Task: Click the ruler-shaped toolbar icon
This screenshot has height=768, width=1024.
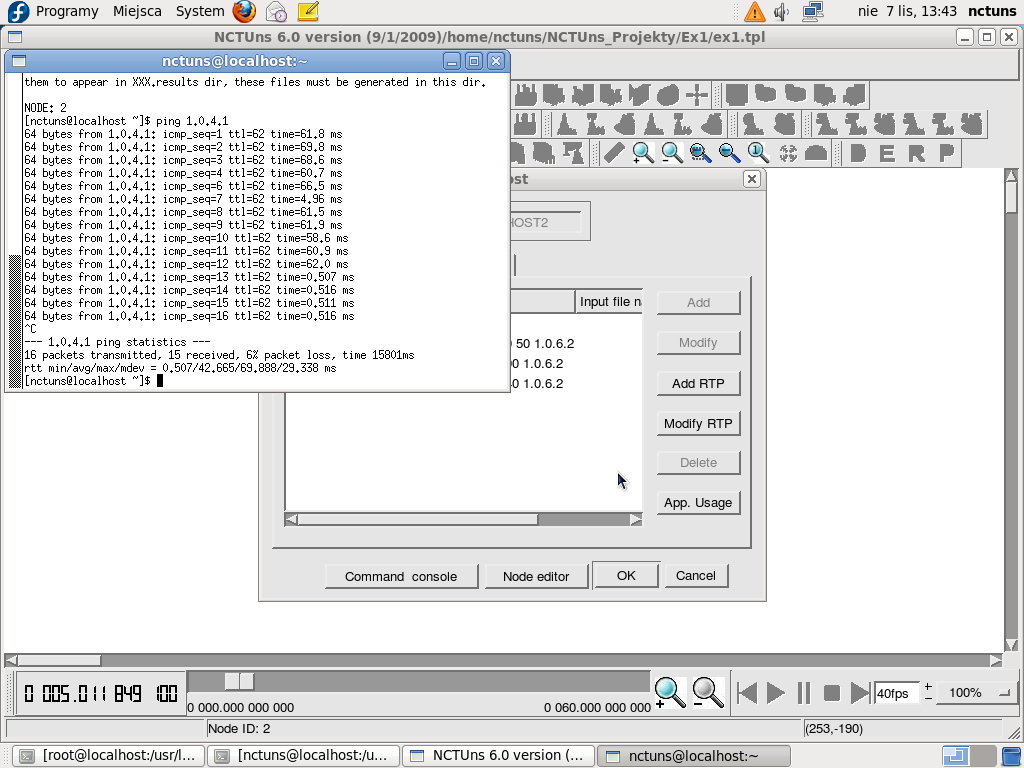Action: [x=614, y=153]
